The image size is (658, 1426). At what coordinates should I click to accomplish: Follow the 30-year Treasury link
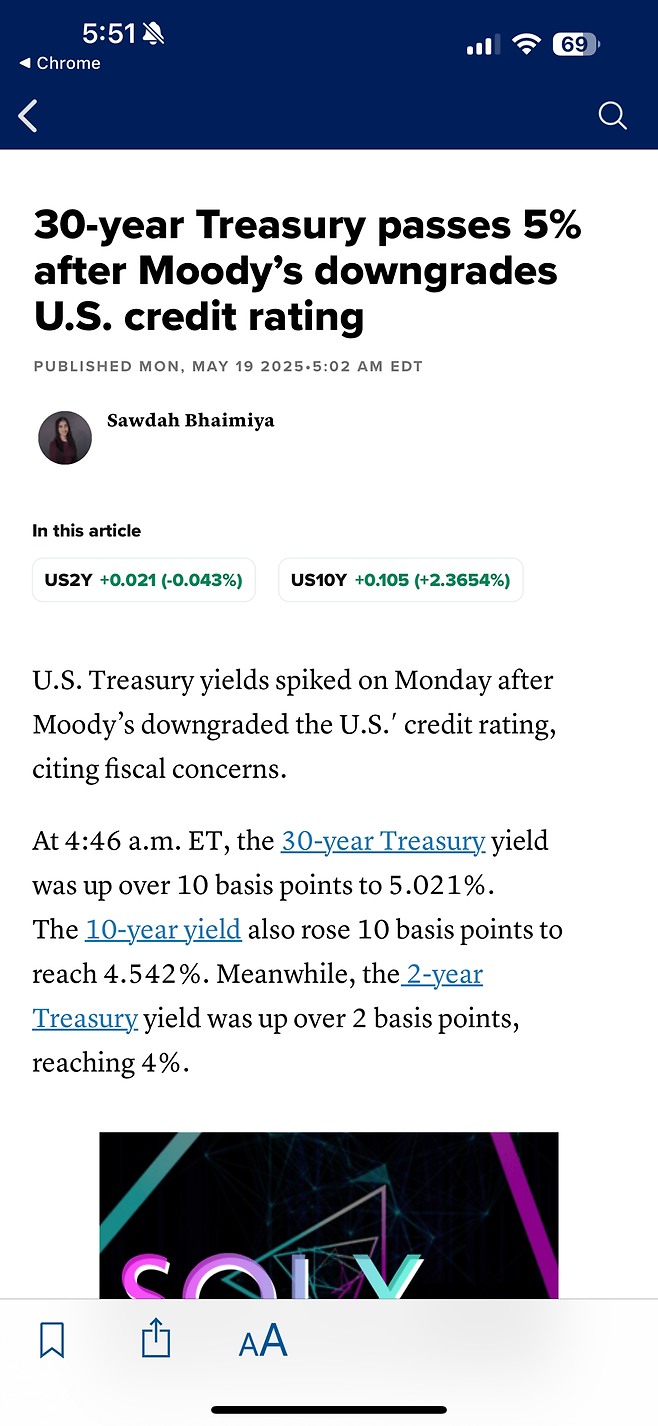pos(383,841)
